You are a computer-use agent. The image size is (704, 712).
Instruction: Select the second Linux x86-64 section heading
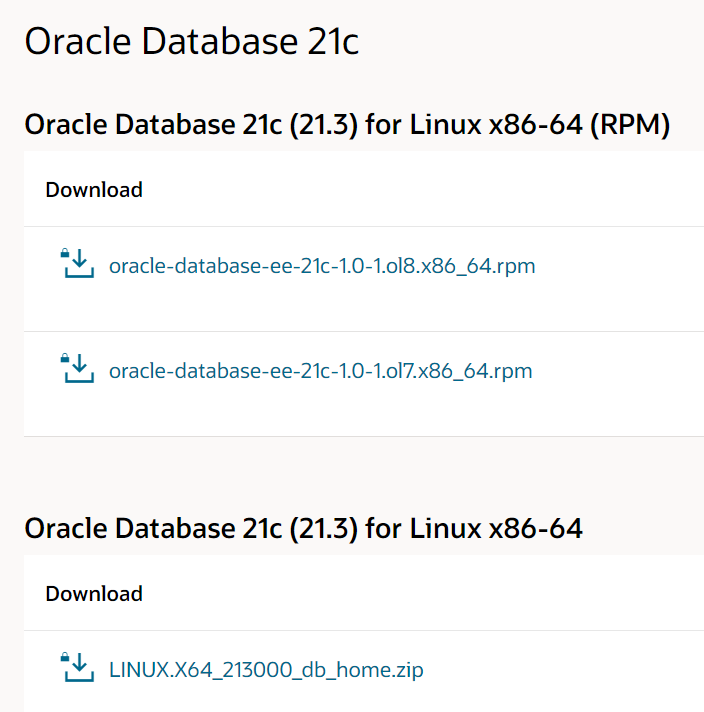303,528
